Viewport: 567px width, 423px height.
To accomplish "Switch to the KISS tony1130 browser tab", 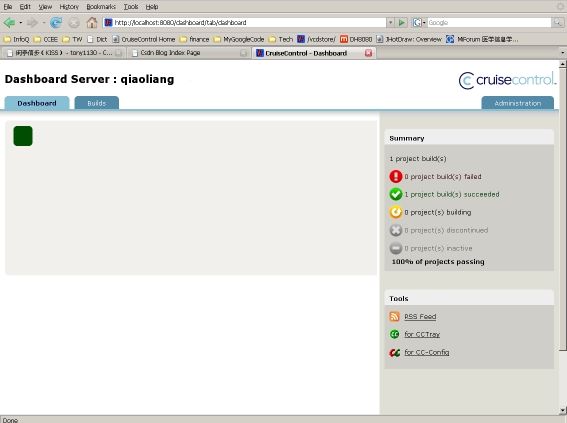I will coord(63,53).
